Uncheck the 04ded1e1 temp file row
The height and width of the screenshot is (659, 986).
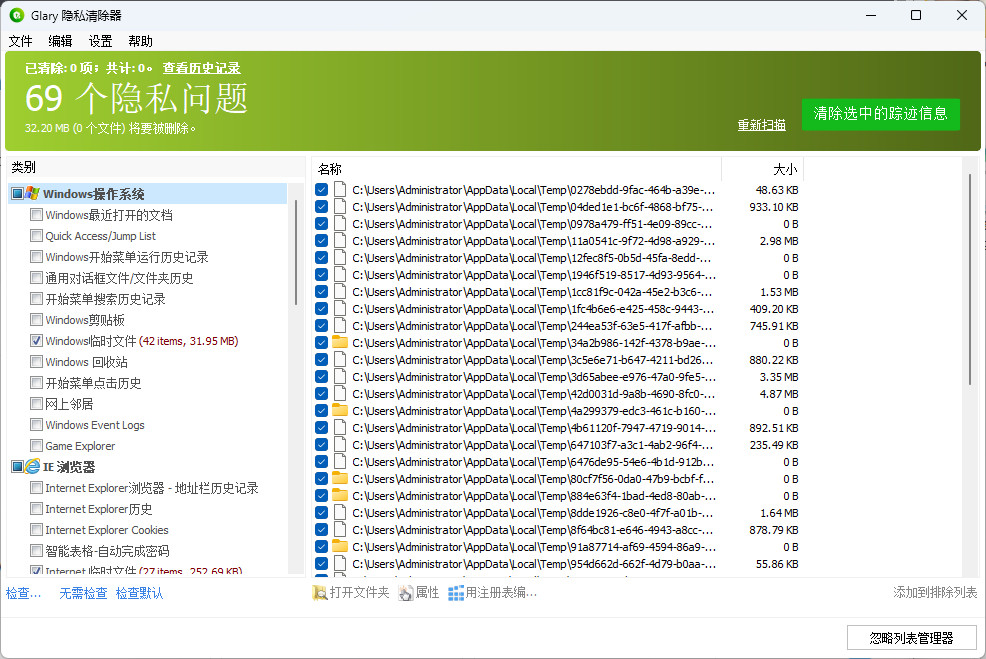point(321,206)
